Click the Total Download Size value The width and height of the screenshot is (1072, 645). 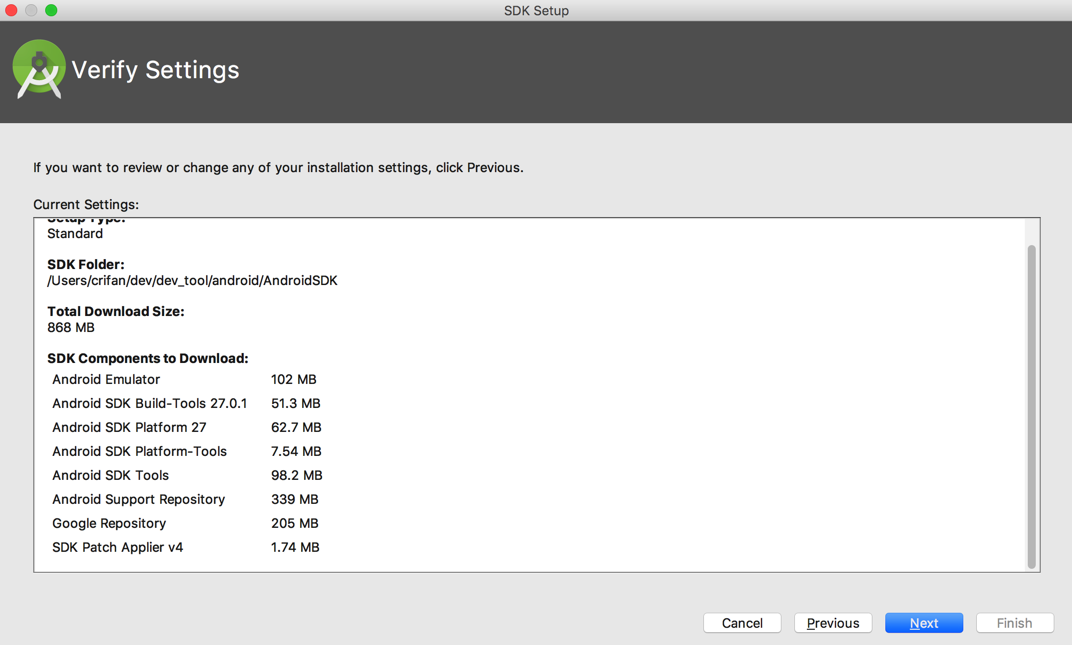point(71,328)
